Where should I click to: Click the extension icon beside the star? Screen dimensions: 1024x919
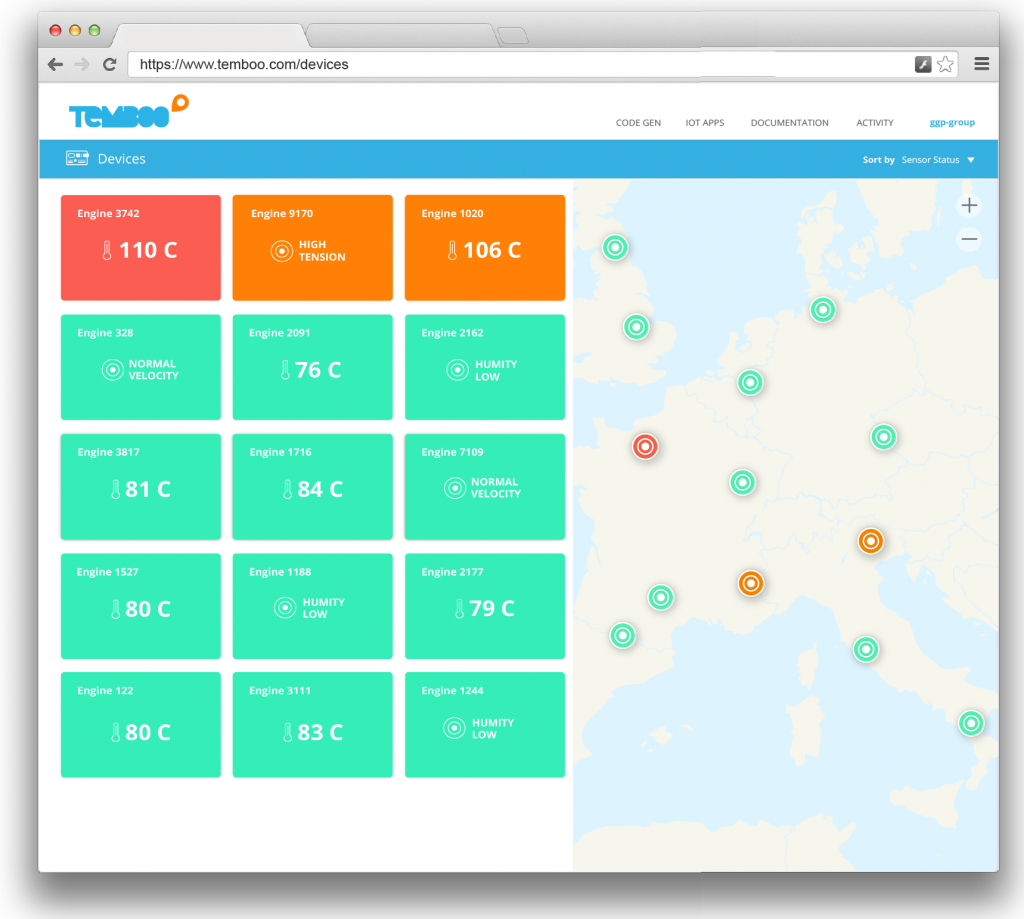tap(923, 64)
